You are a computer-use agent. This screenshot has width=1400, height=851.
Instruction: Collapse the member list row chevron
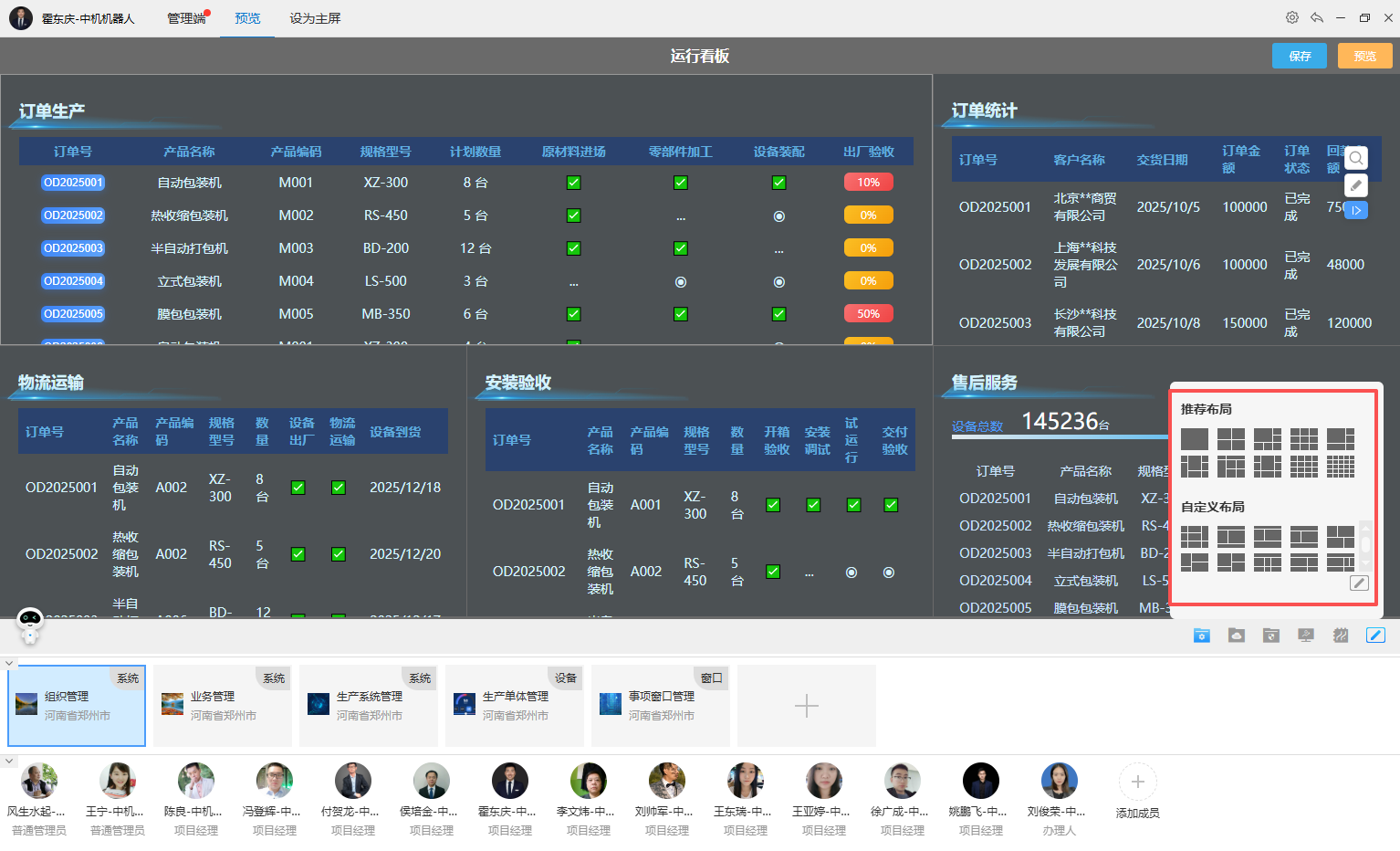coord(9,761)
